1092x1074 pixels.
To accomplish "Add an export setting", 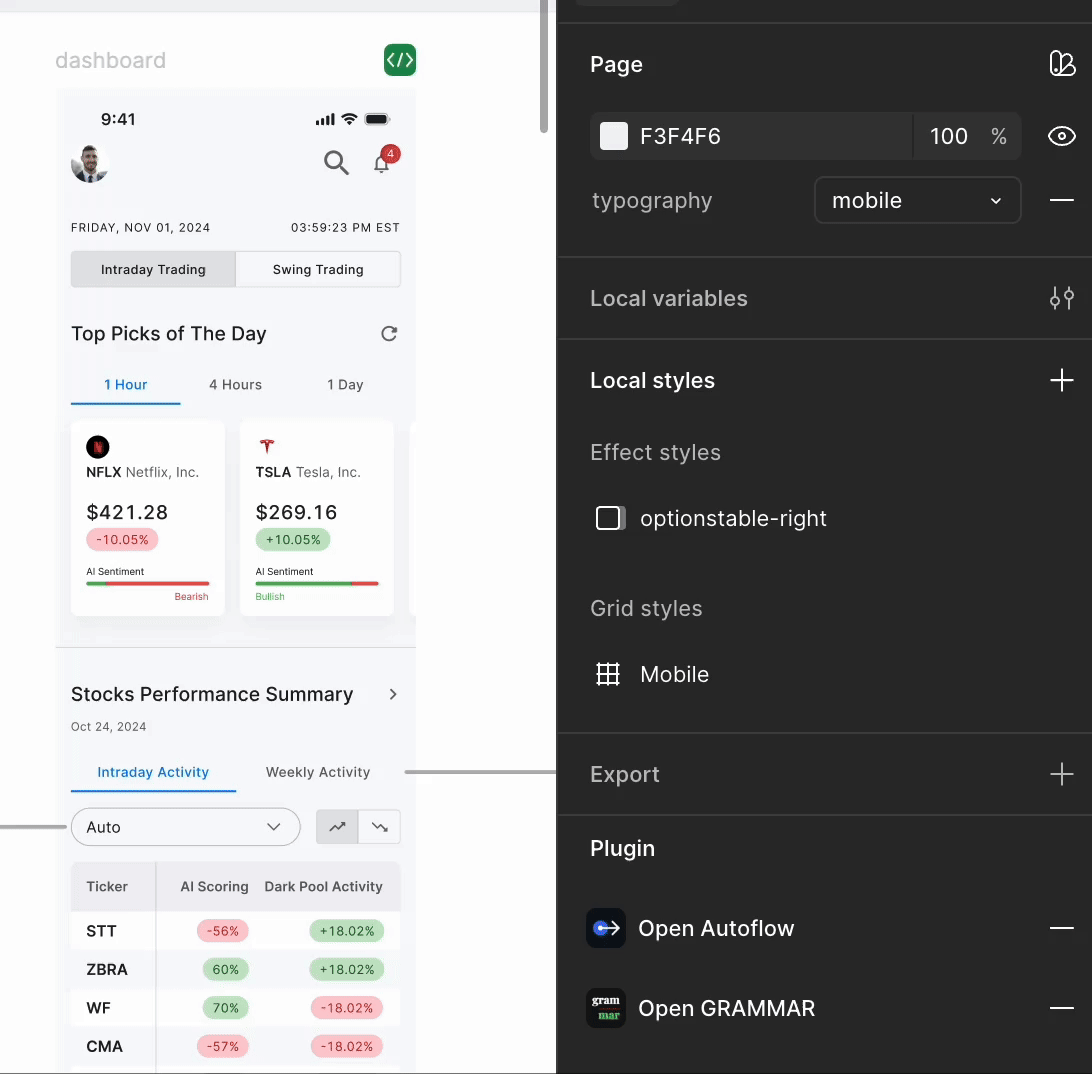I will click(x=1061, y=774).
